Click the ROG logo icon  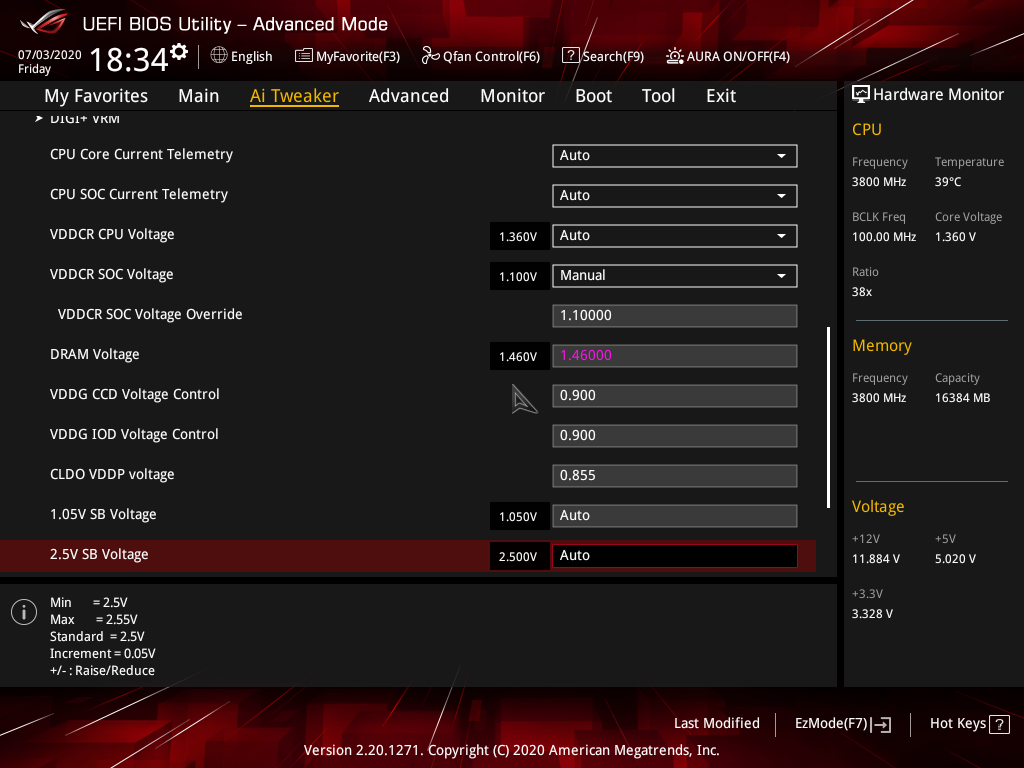click(44, 22)
